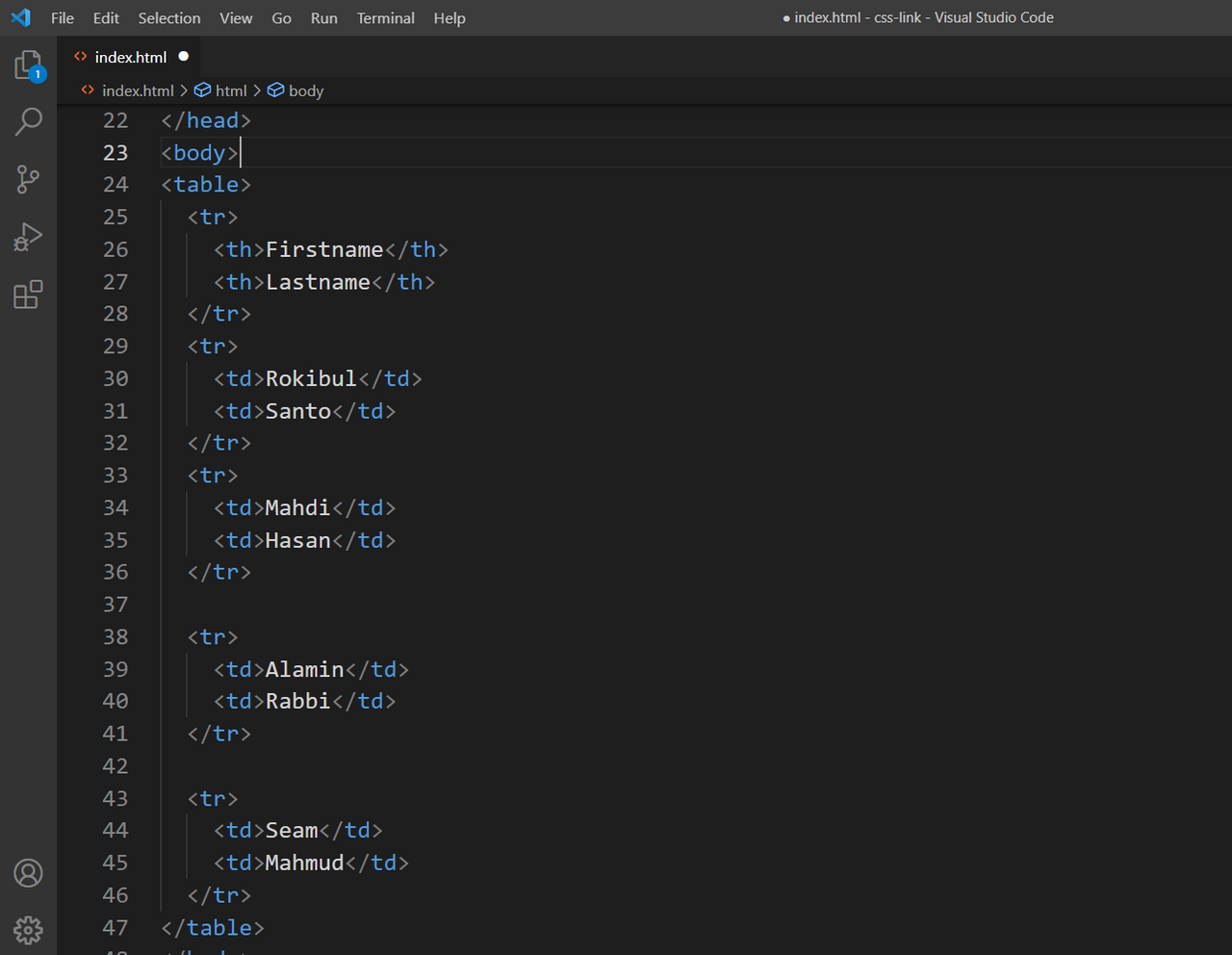Expand the index.html breadcrumb item

(138, 90)
